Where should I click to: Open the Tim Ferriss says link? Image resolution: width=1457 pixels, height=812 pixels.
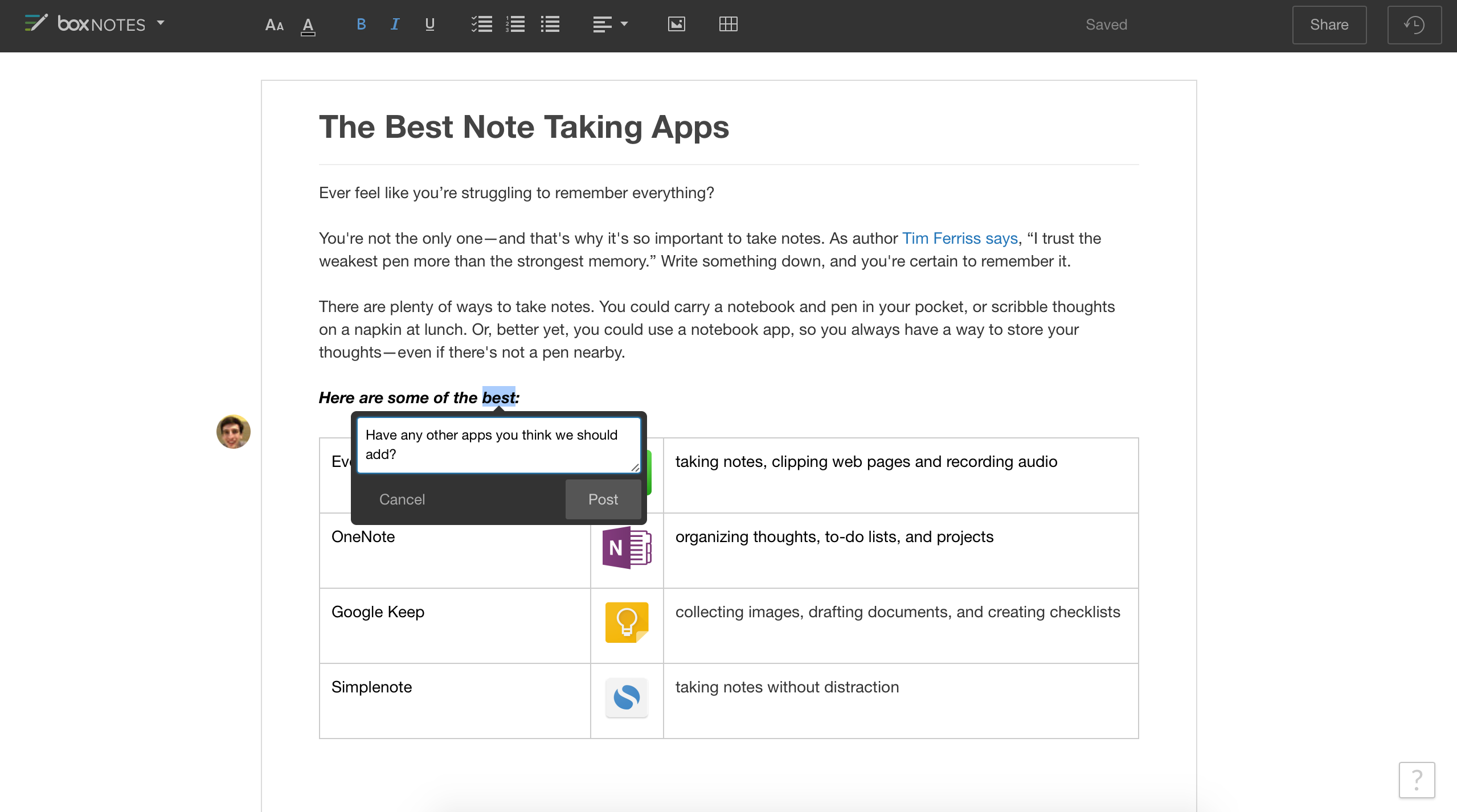(x=960, y=239)
